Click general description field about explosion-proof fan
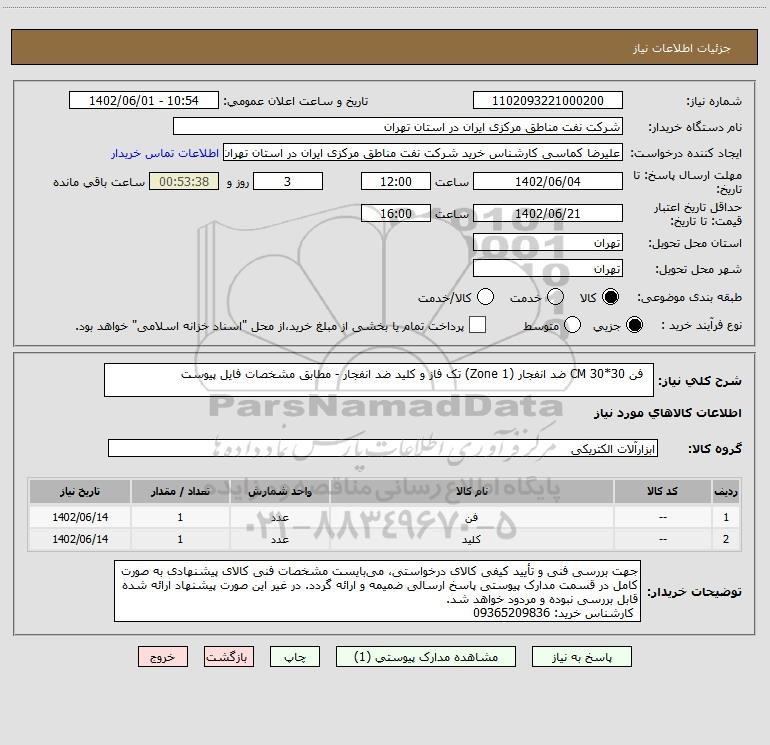The height and width of the screenshot is (745, 770). click(379, 380)
